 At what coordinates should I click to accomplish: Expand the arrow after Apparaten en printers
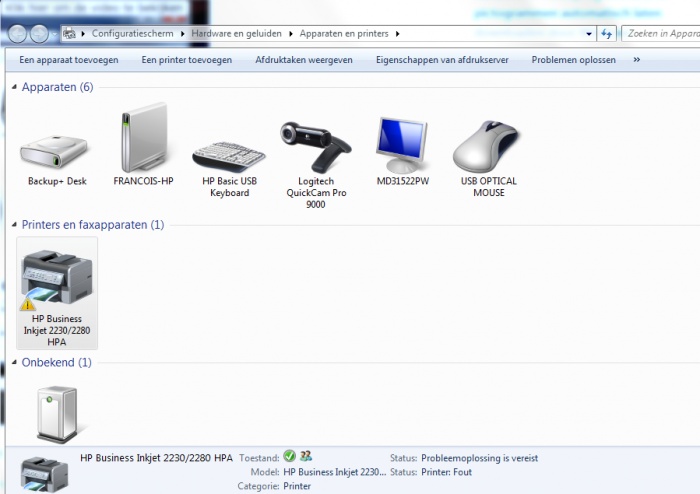point(397,34)
